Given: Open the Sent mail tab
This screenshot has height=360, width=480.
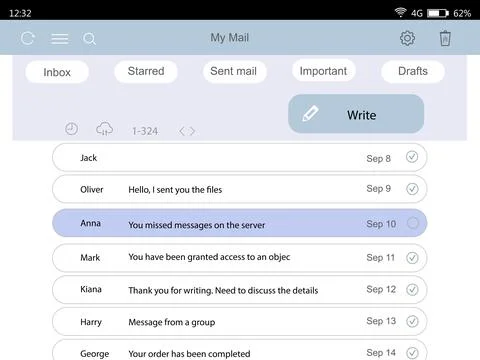Looking at the screenshot, I should [x=234, y=71].
